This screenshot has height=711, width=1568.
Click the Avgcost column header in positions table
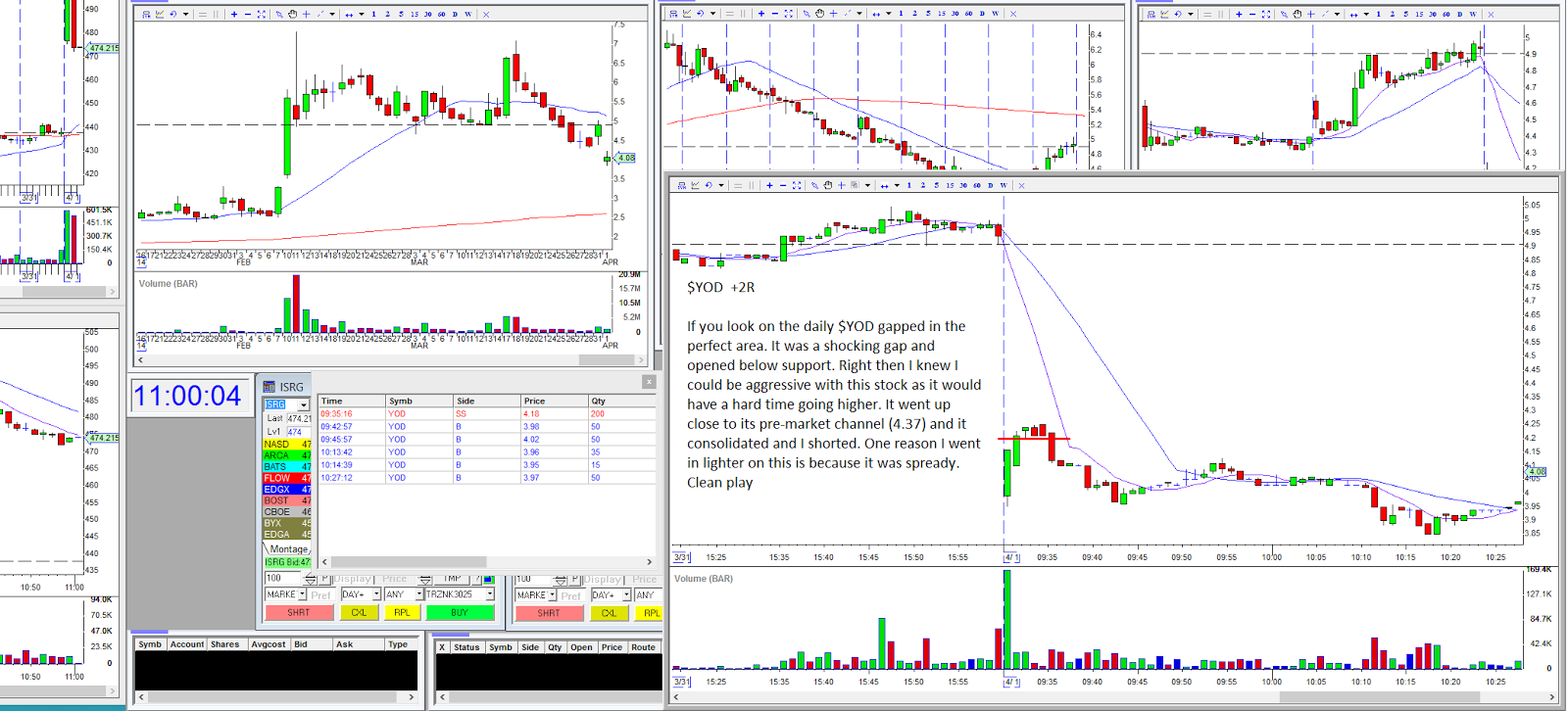268,644
